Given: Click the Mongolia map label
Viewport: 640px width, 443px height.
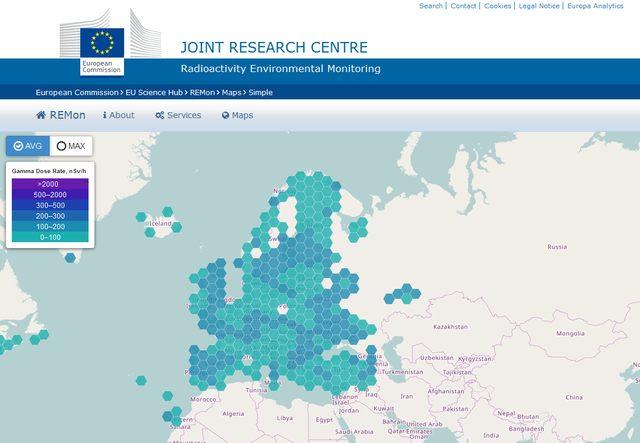Looking at the screenshot, I should click(x=570, y=334).
